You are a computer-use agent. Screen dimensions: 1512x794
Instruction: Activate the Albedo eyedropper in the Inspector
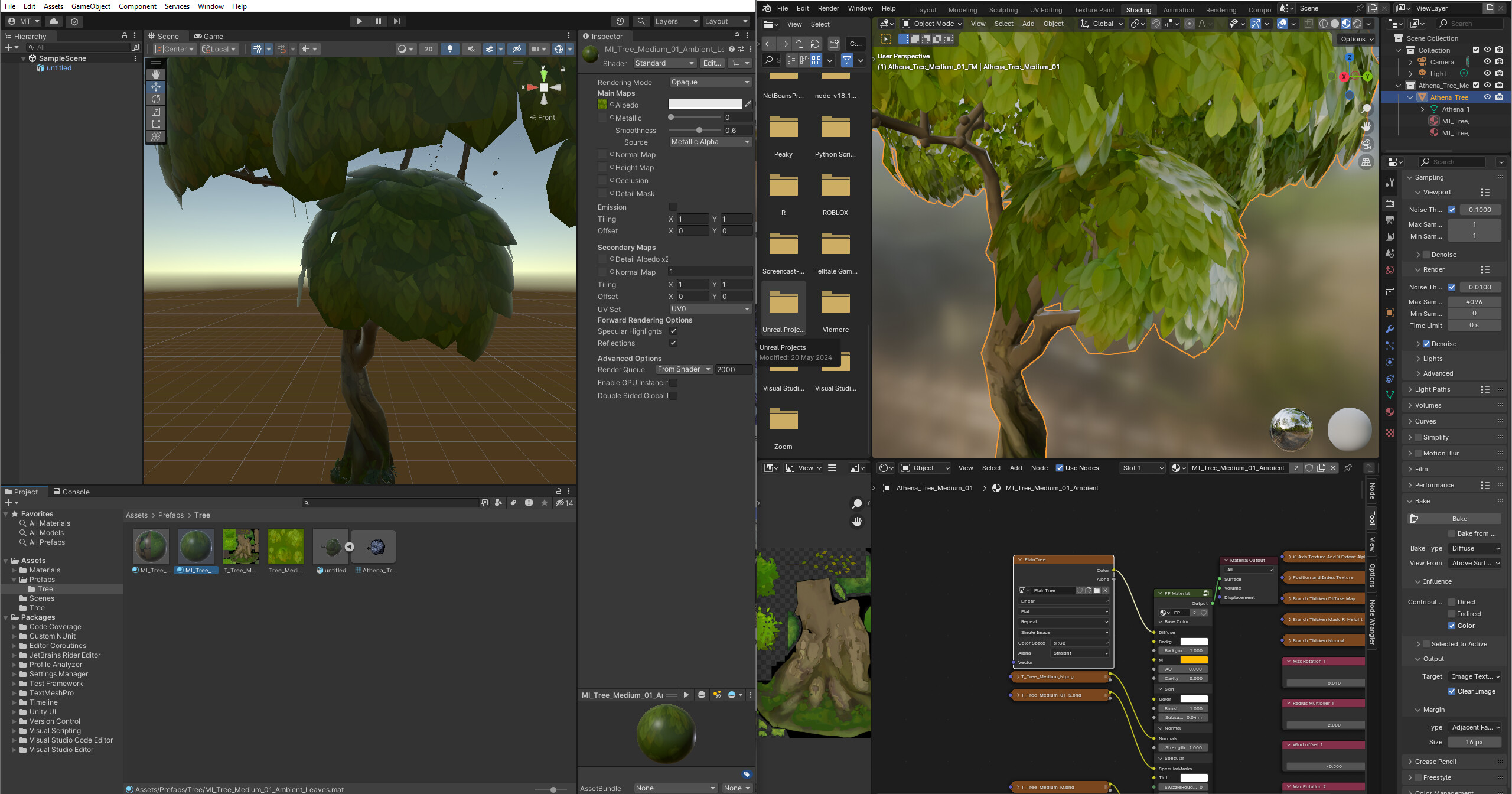[x=748, y=104]
